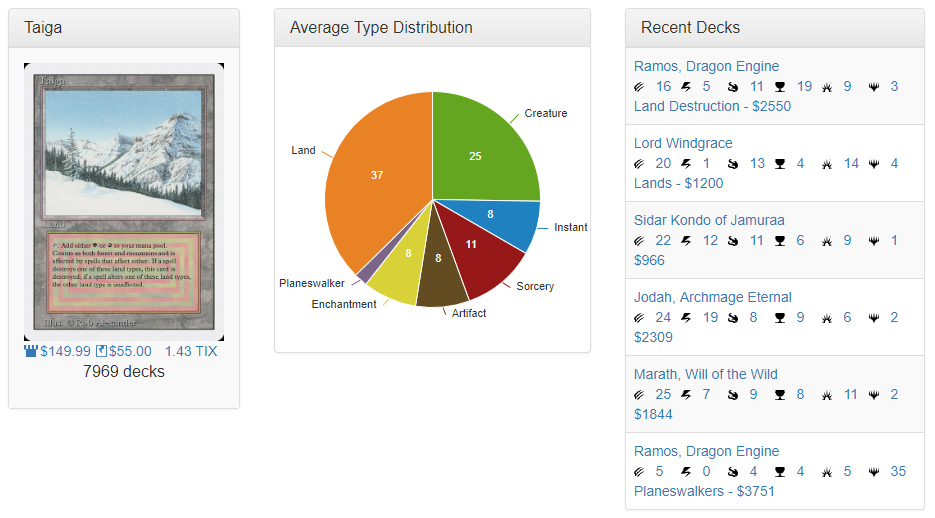Viewport: 935px width, 518px height.
Task: Click enchantment icon in Jodah, Archmage Eternal row
Action: pyautogui.click(x=827, y=318)
